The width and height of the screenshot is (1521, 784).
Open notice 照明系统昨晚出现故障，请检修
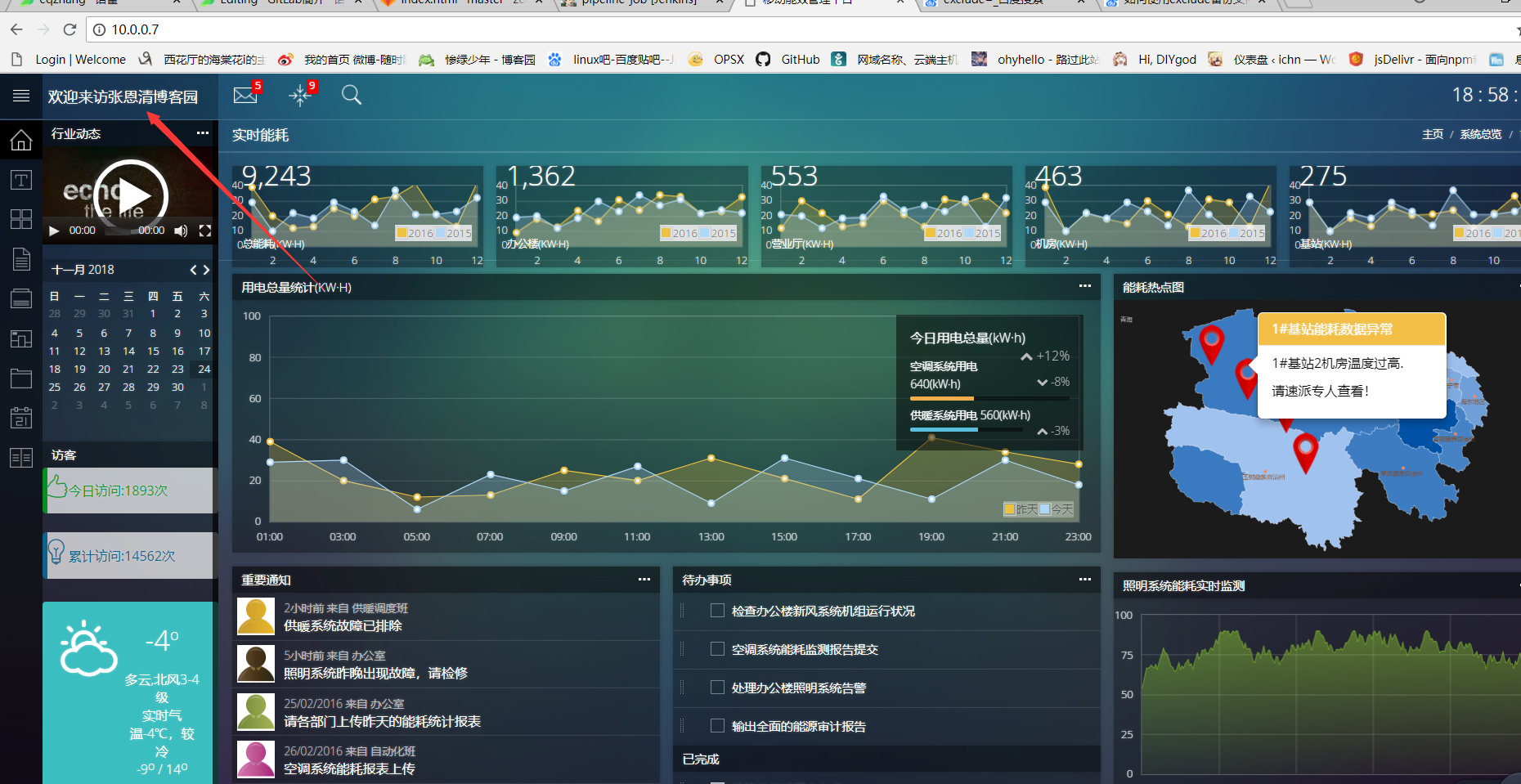click(x=375, y=673)
